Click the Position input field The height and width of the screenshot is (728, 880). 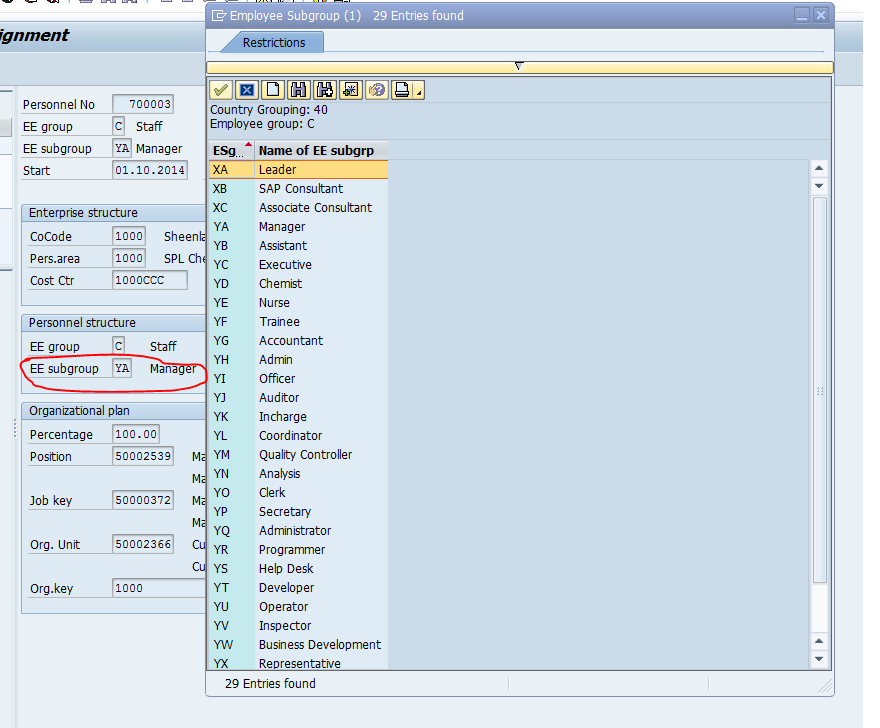coord(143,457)
